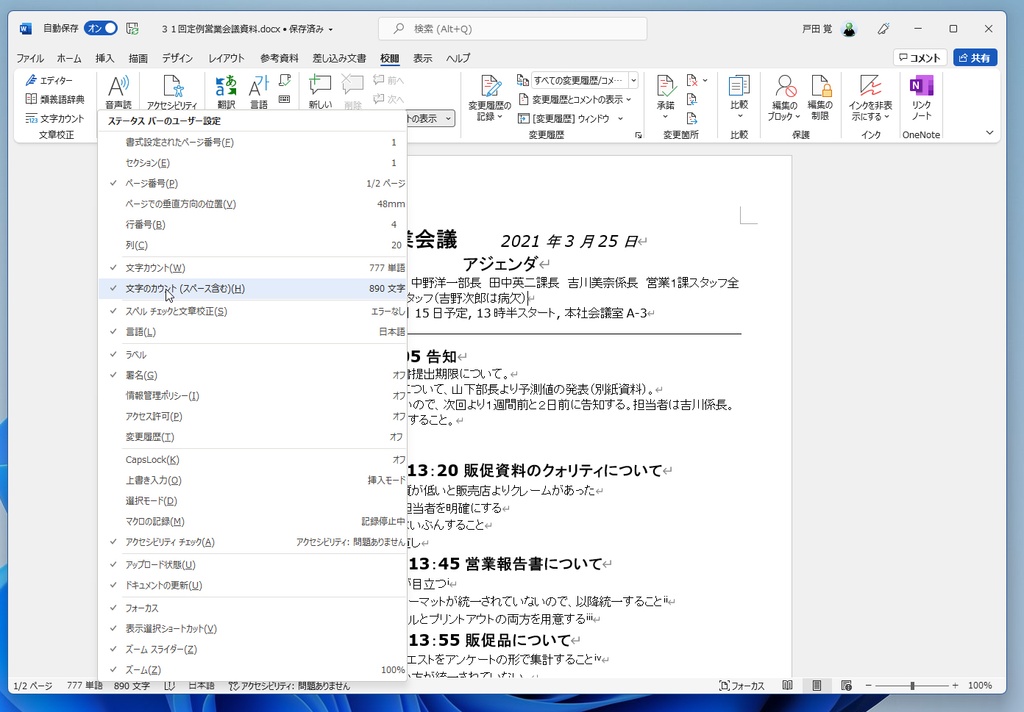Run the アクセシビリティ check button

pos(172,91)
